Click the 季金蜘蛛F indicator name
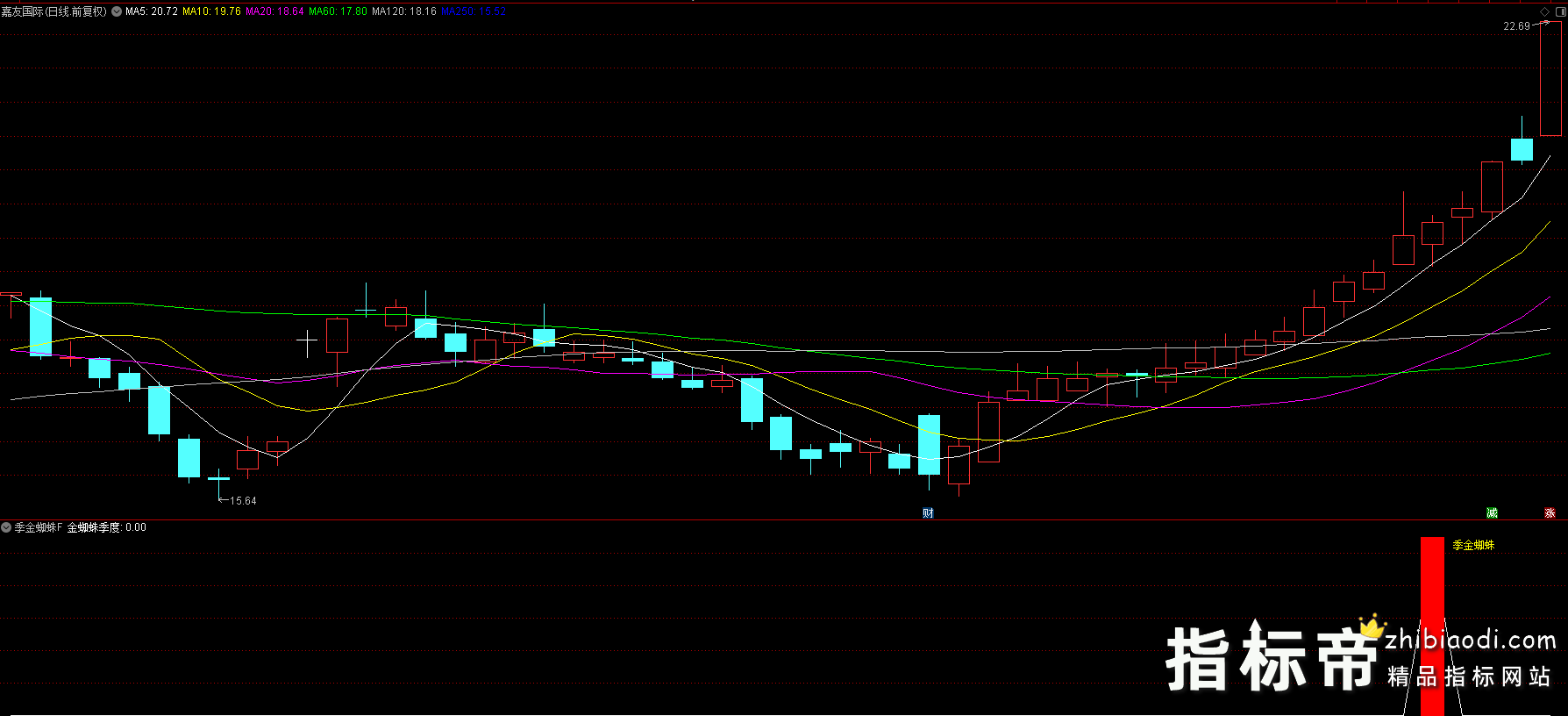The image size is (1568, 716). (39, 527)
